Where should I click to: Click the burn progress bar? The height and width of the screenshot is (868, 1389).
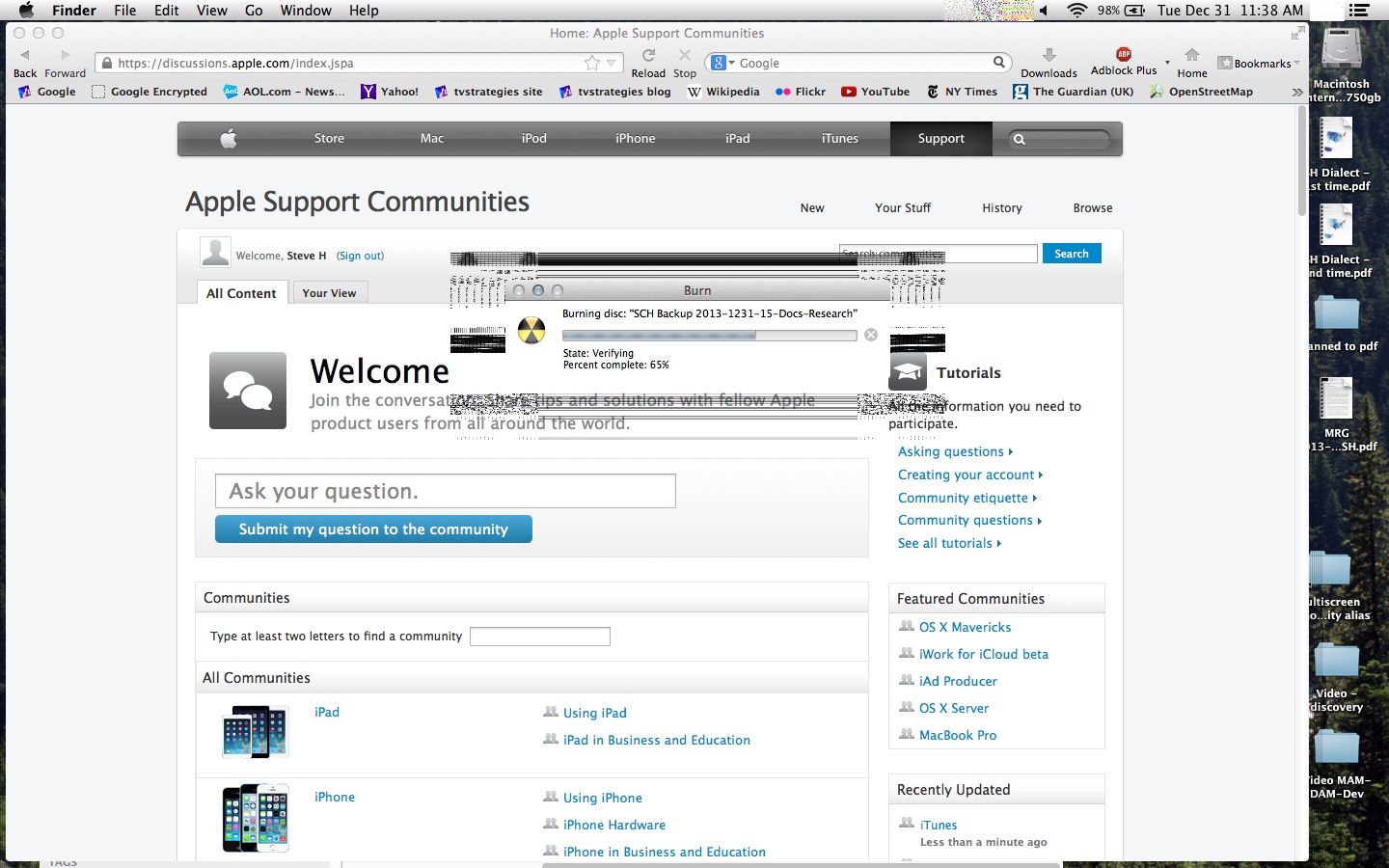tap(709, 336)
